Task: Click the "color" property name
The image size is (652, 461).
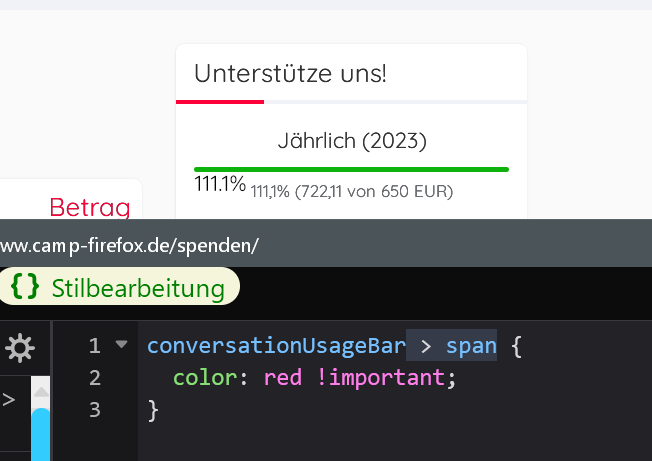Action: pyautogui.click(x=199, y=378)
